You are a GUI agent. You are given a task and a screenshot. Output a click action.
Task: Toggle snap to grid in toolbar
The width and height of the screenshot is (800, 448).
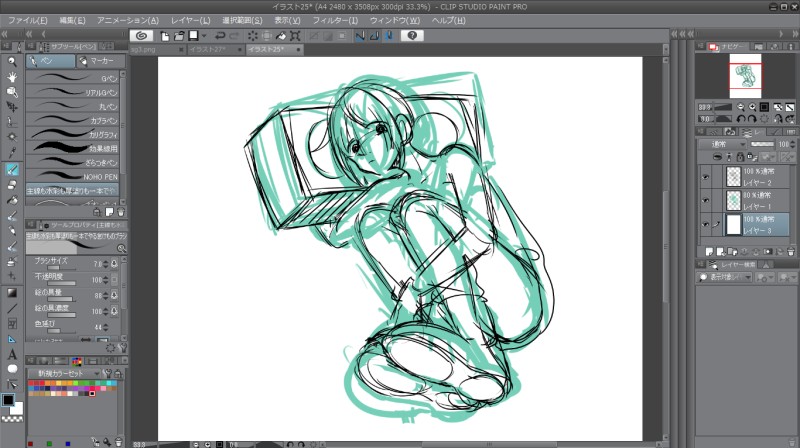coord(388,36)
